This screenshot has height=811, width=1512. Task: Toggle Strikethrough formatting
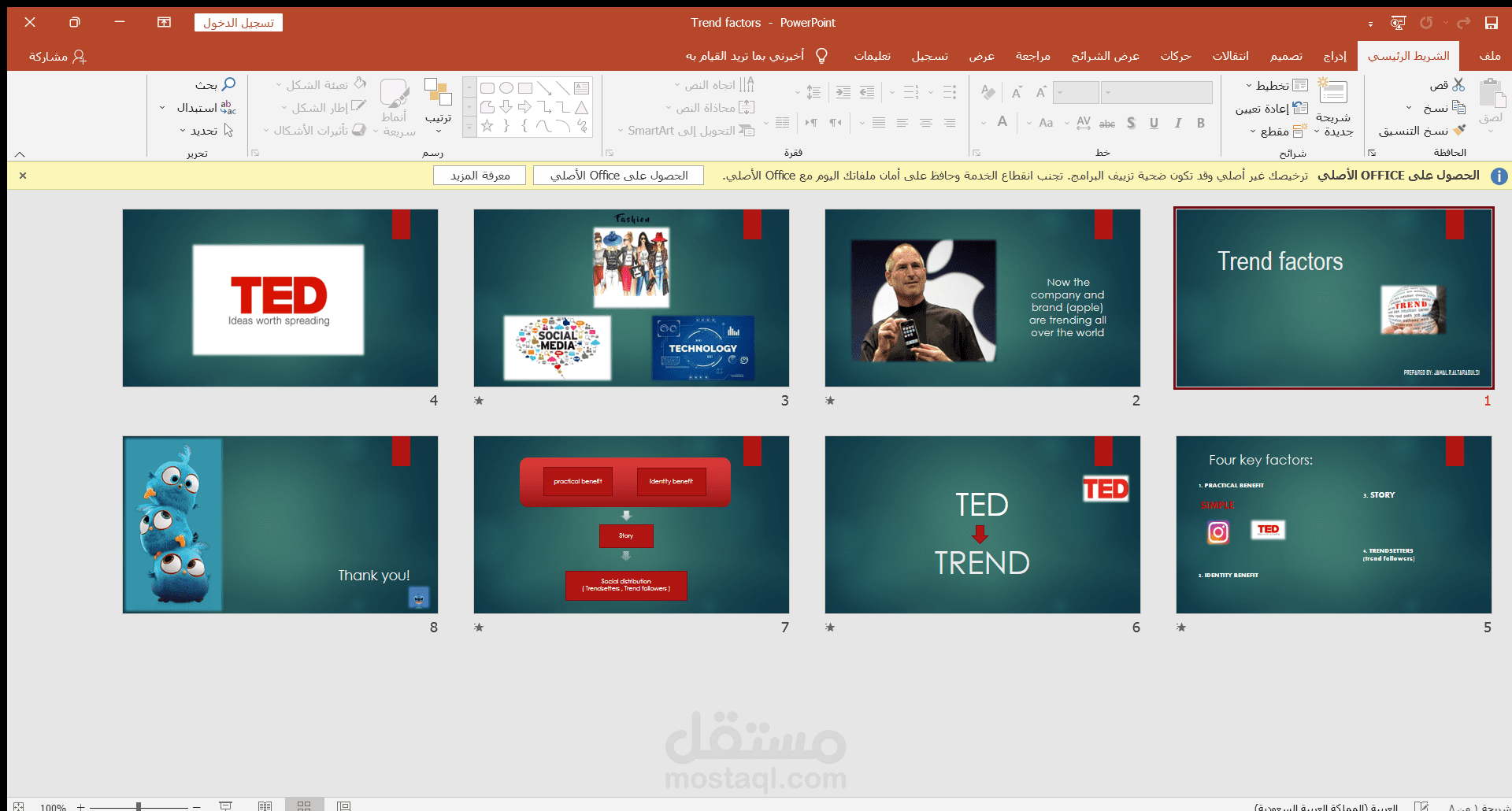1107,123
